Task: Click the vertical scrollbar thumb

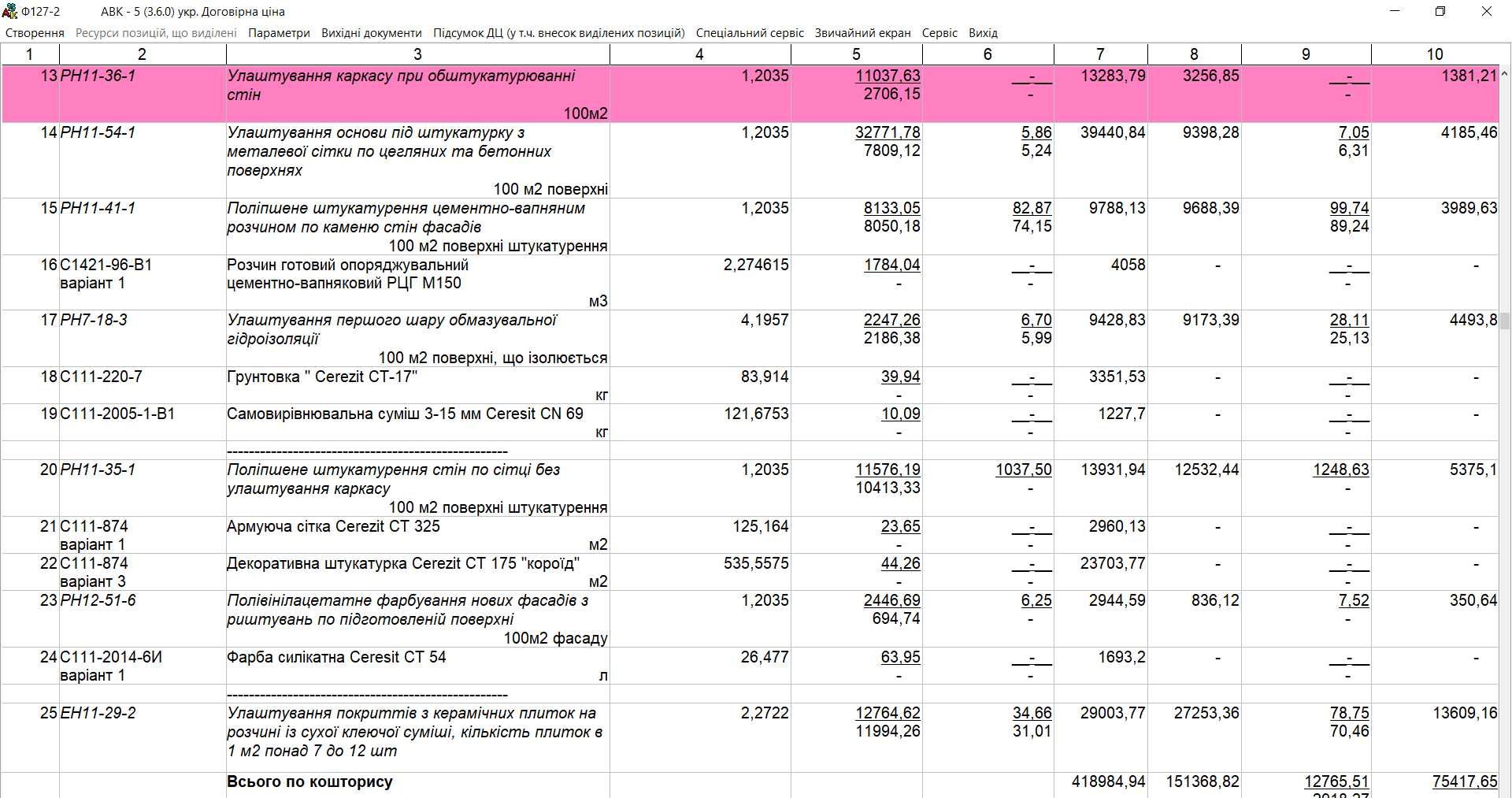Action: pos(1505,321)
